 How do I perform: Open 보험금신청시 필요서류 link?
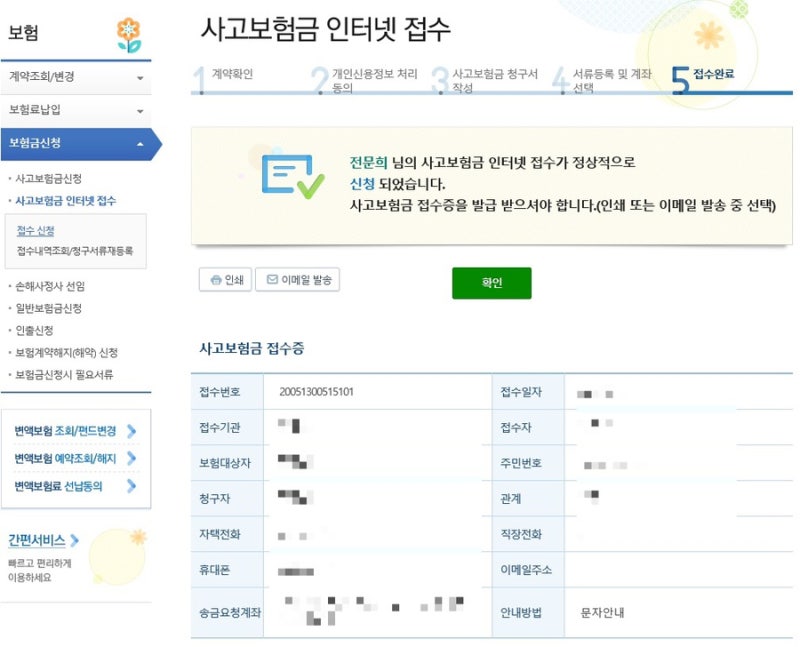pos(64,375)
